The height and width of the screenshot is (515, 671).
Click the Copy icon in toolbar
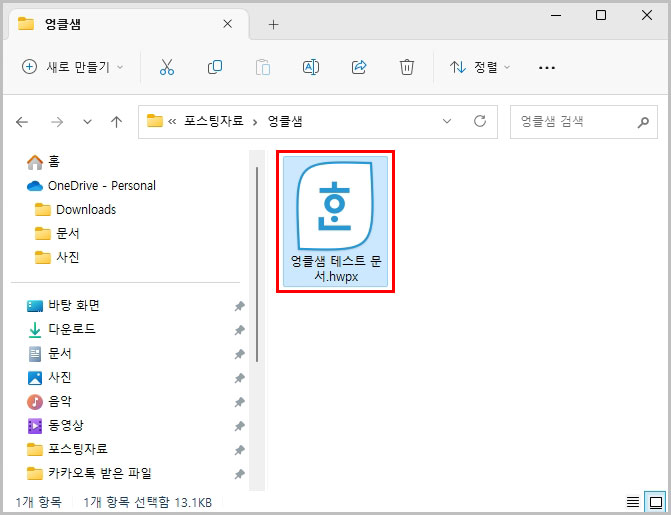click(x=215, y=67)
